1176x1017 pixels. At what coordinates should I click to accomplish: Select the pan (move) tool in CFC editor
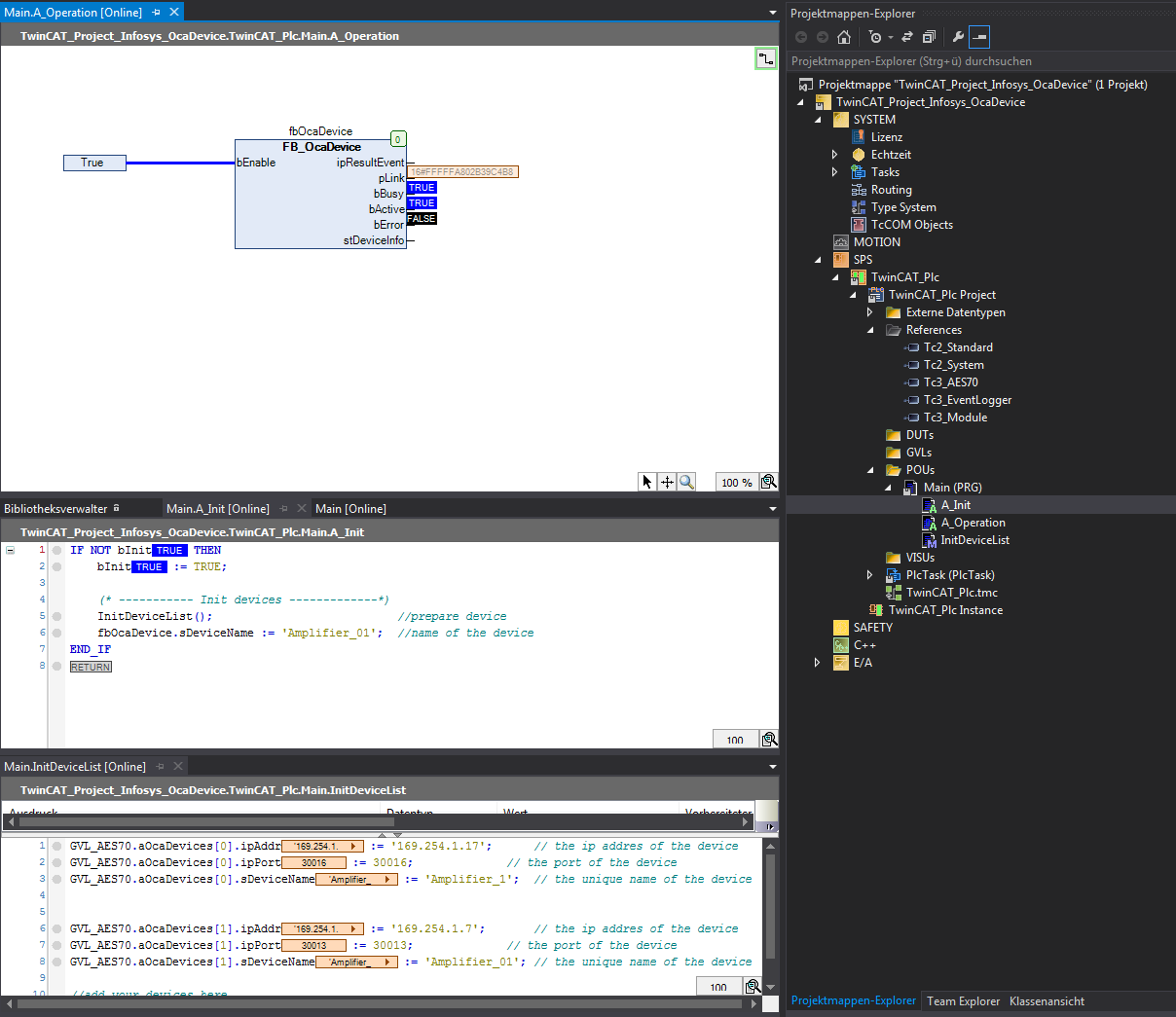[x=667, y=482]
